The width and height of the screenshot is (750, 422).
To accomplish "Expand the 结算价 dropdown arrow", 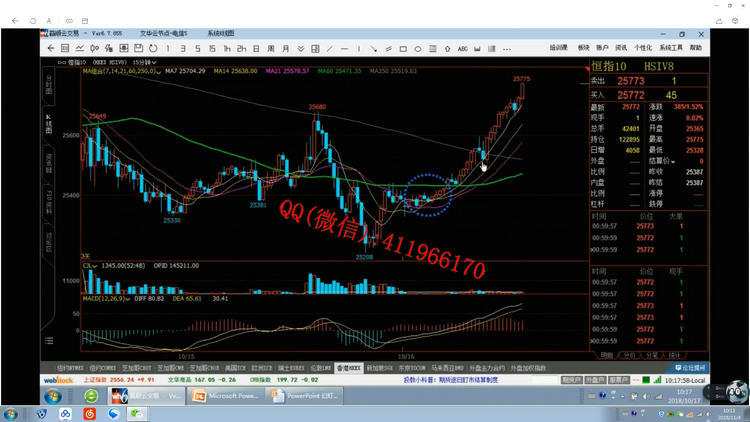I will click(672, 161).
